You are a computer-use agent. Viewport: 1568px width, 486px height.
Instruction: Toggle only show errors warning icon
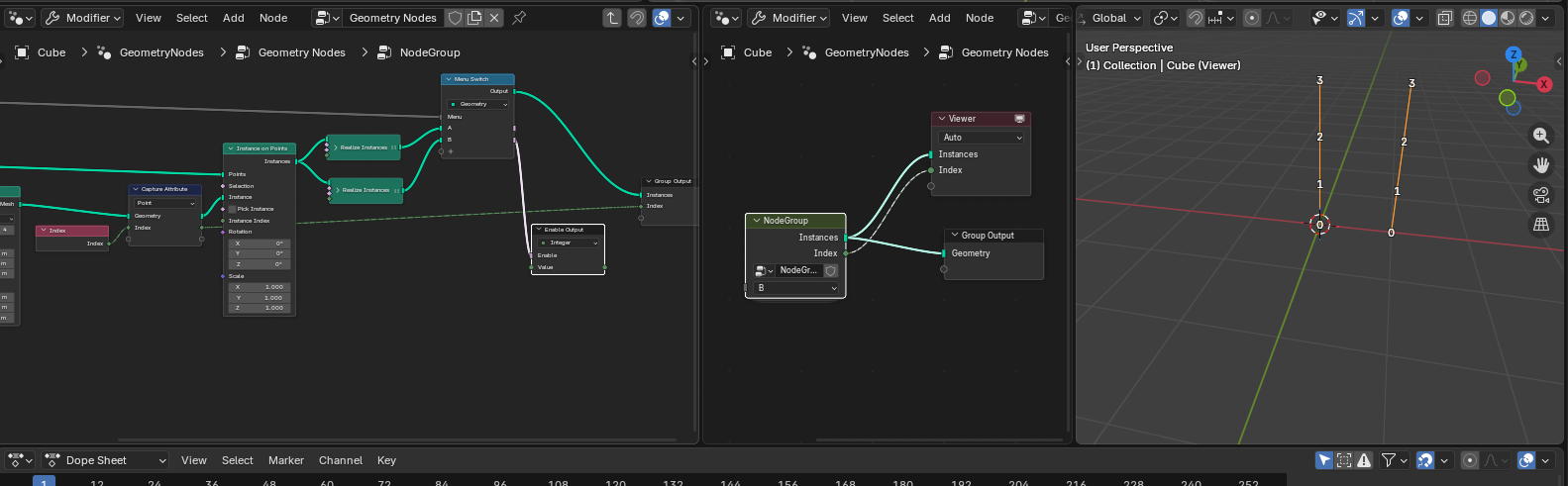[x=1364, y=460]
